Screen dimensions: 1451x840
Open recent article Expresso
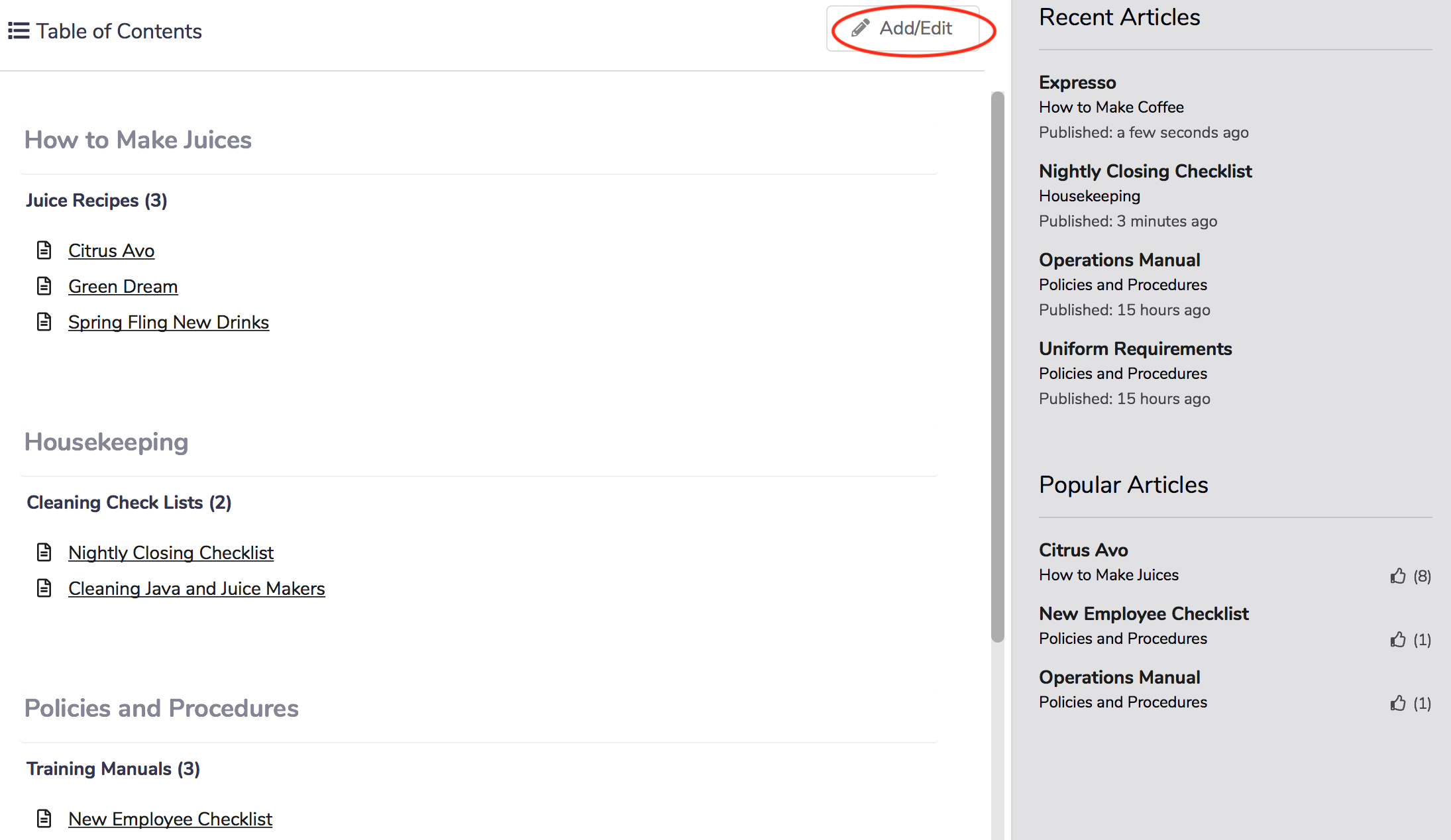tap(1077, 82)
